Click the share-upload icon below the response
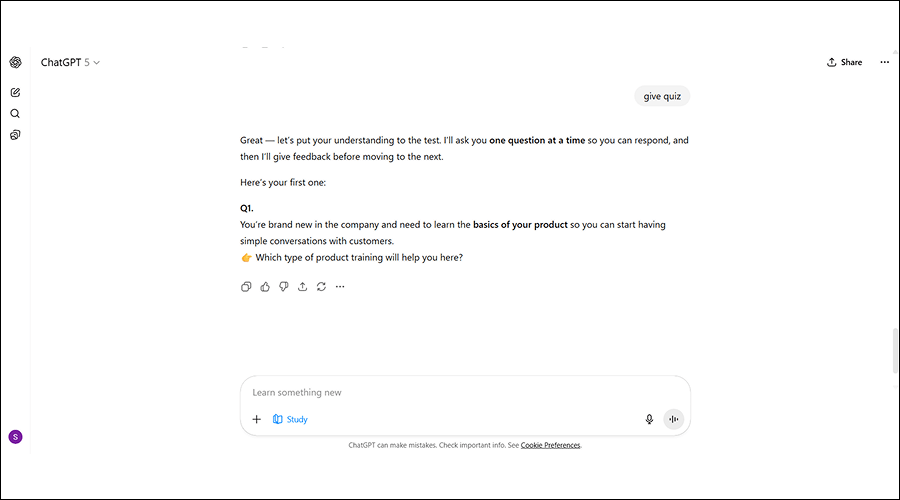Screen dimensions: 900x500 (x=303, y=287)
